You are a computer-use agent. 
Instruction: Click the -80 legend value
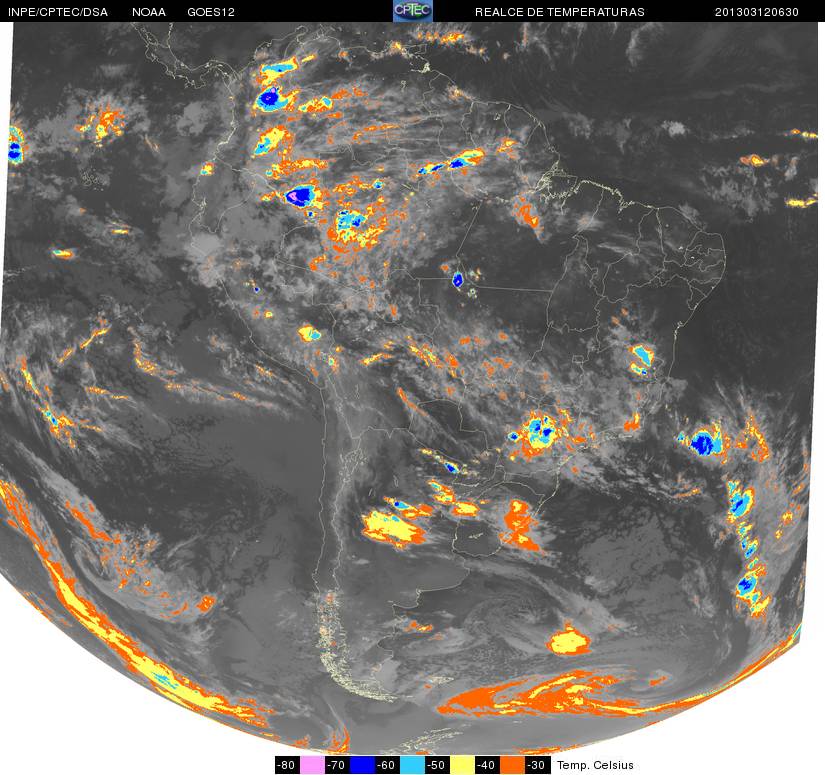pyautogui.click(x=287, y=765)
